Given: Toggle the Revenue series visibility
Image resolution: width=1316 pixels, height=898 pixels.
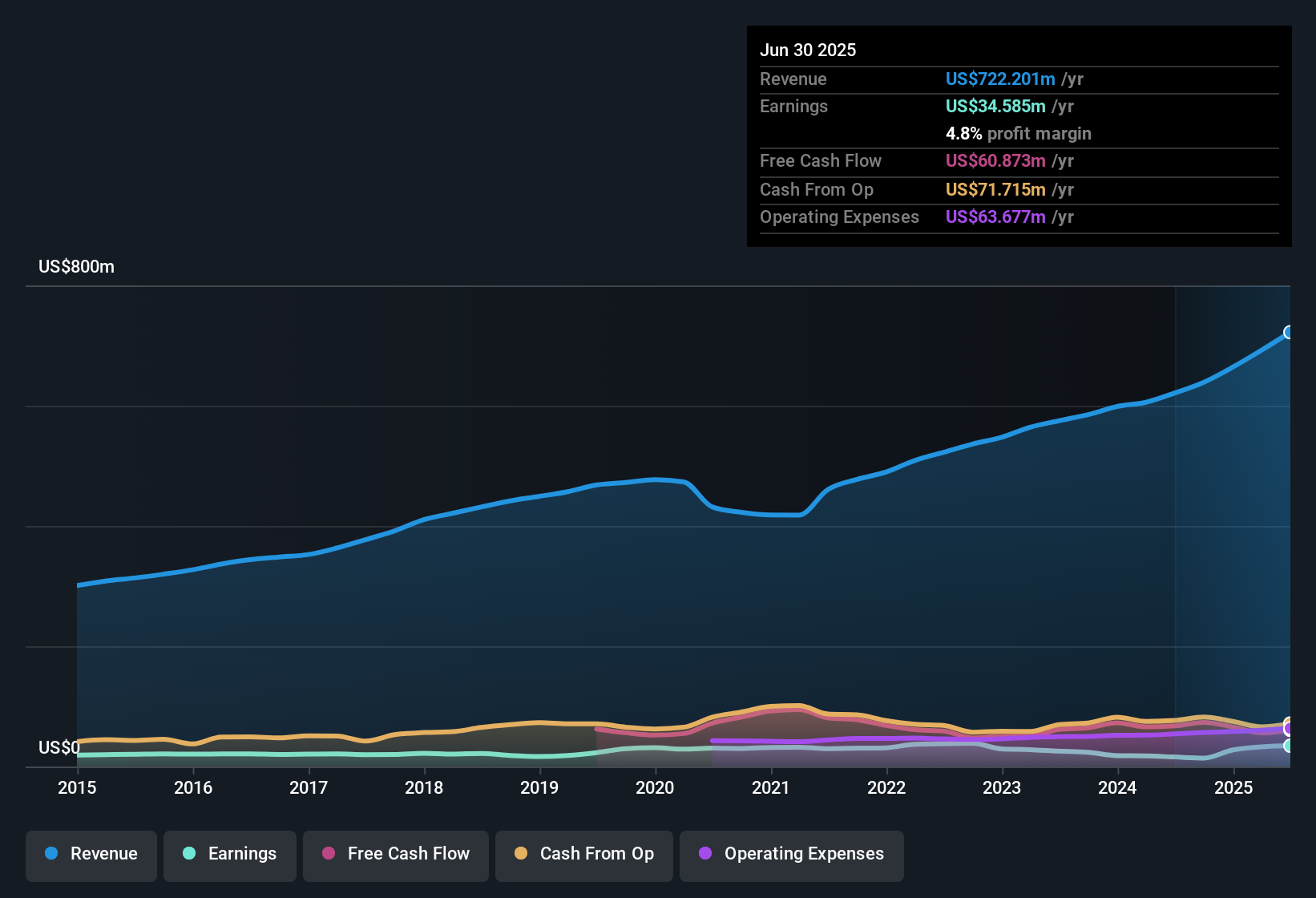Looking at the screenshot, I should coord(91,854).
